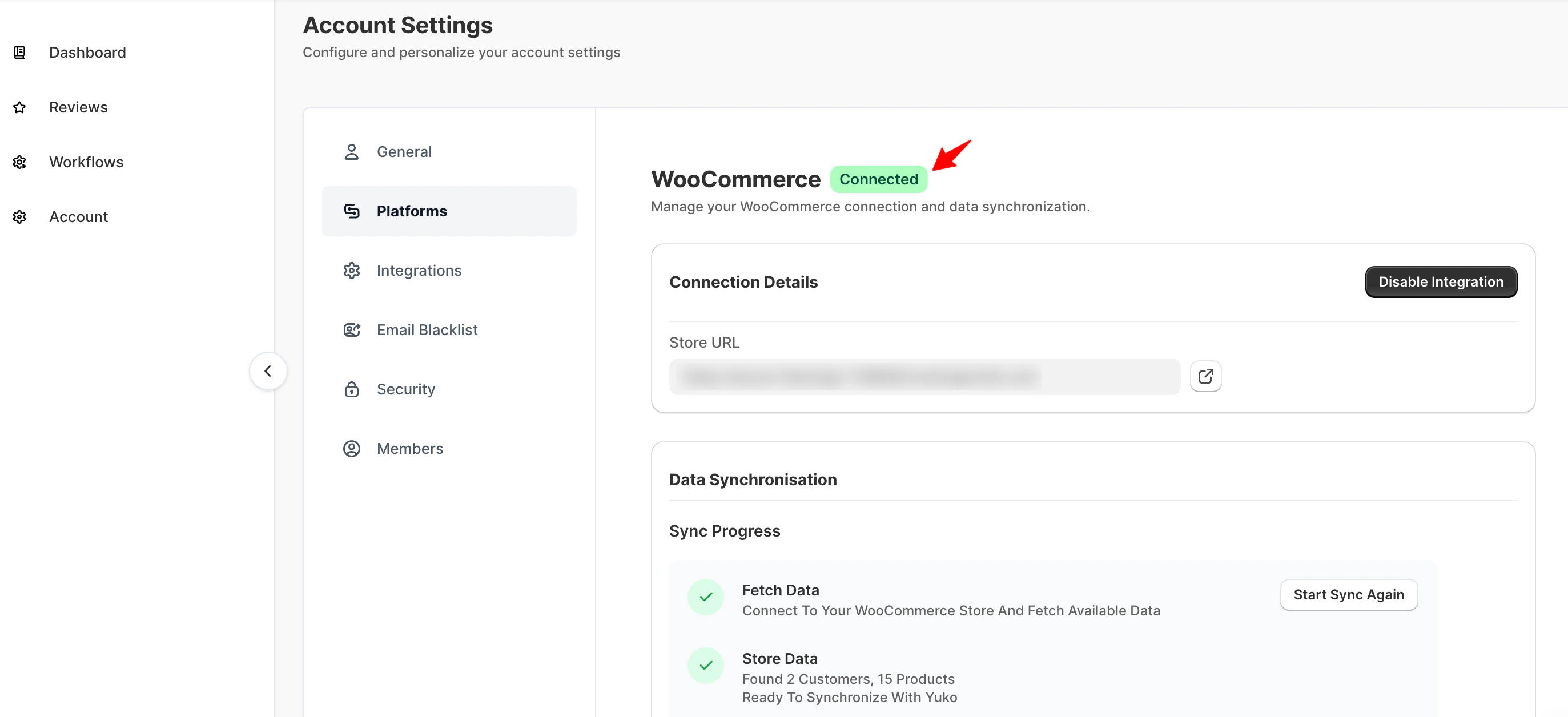Click Fetch Data step title
This screenshot has height=717, width=1568.
point(781,590)
